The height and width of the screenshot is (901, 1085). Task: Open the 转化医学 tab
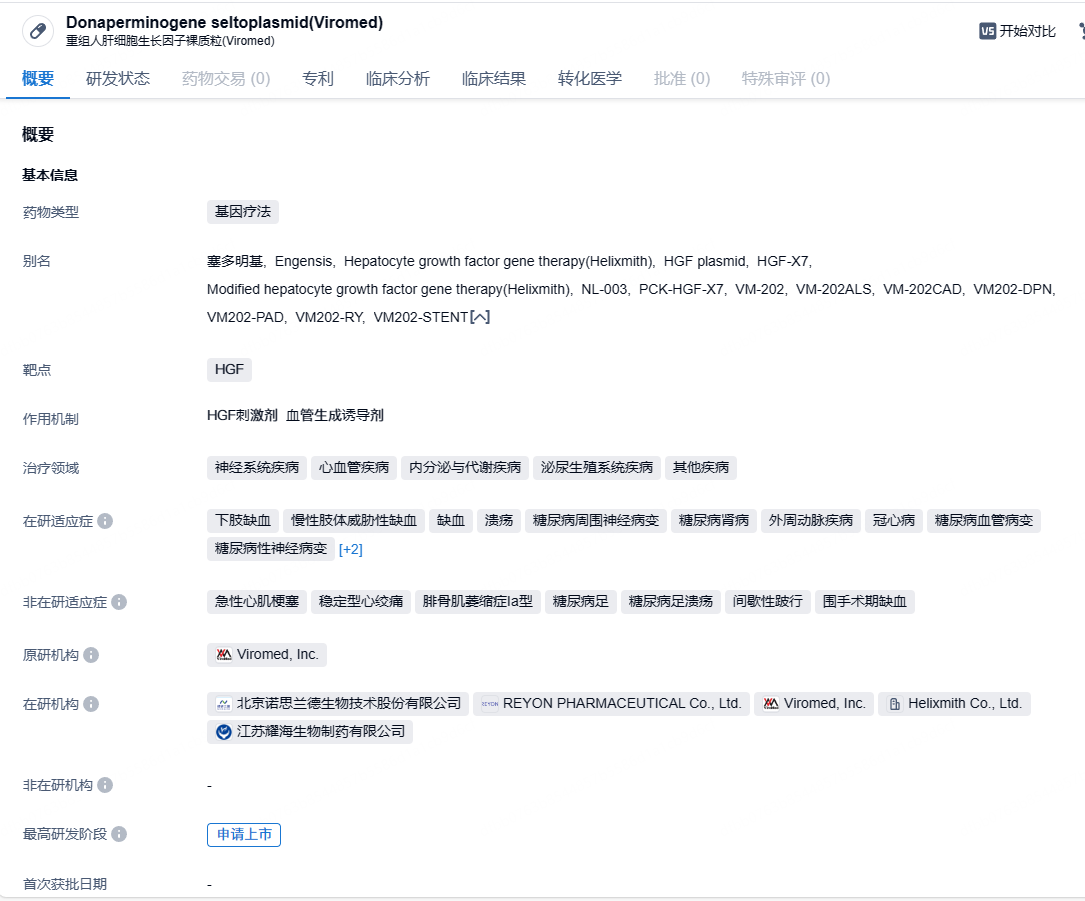pyautogui.click(x=590, y=78)
